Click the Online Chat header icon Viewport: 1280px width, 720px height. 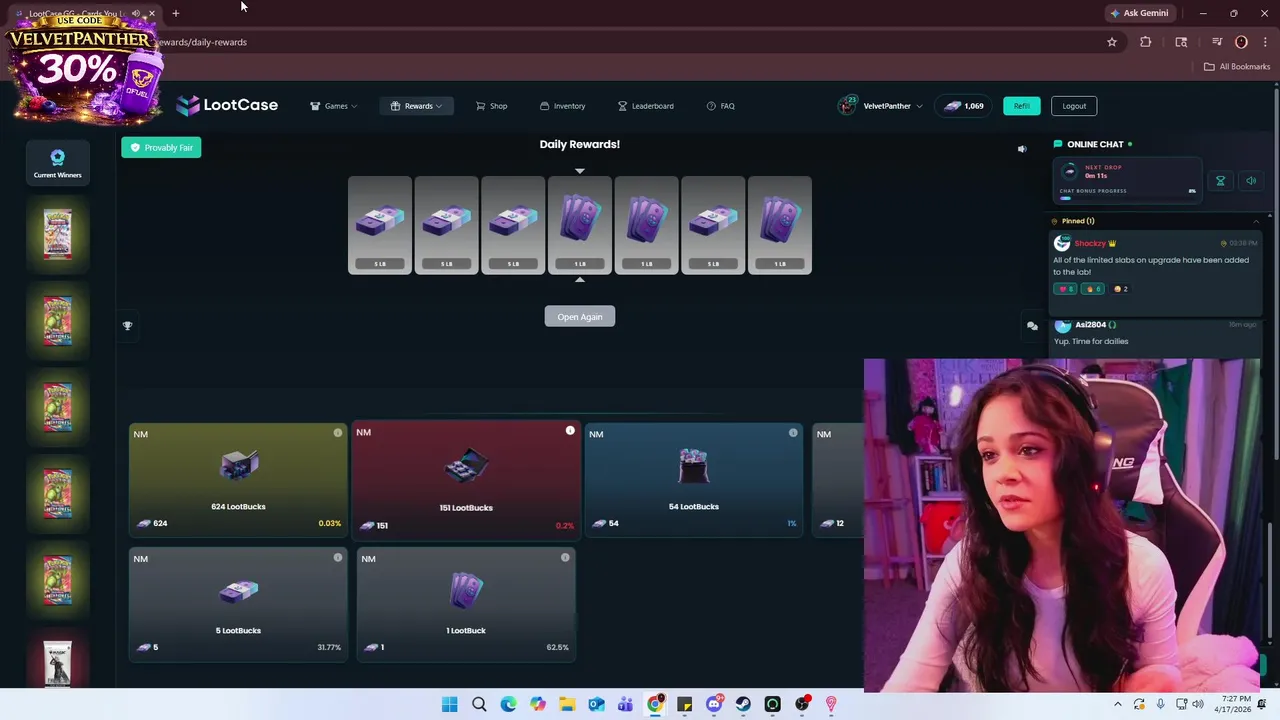click(x=1058, y=144)
